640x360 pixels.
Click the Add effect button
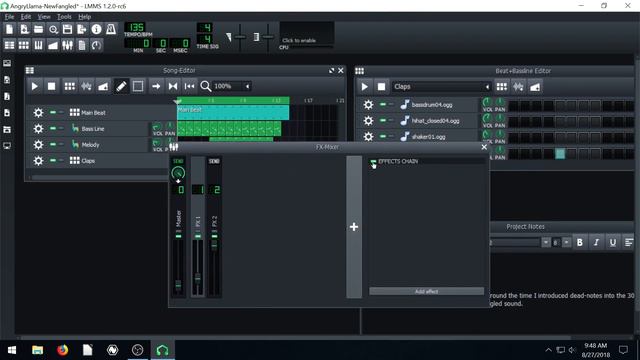click(x=427, y=291)
